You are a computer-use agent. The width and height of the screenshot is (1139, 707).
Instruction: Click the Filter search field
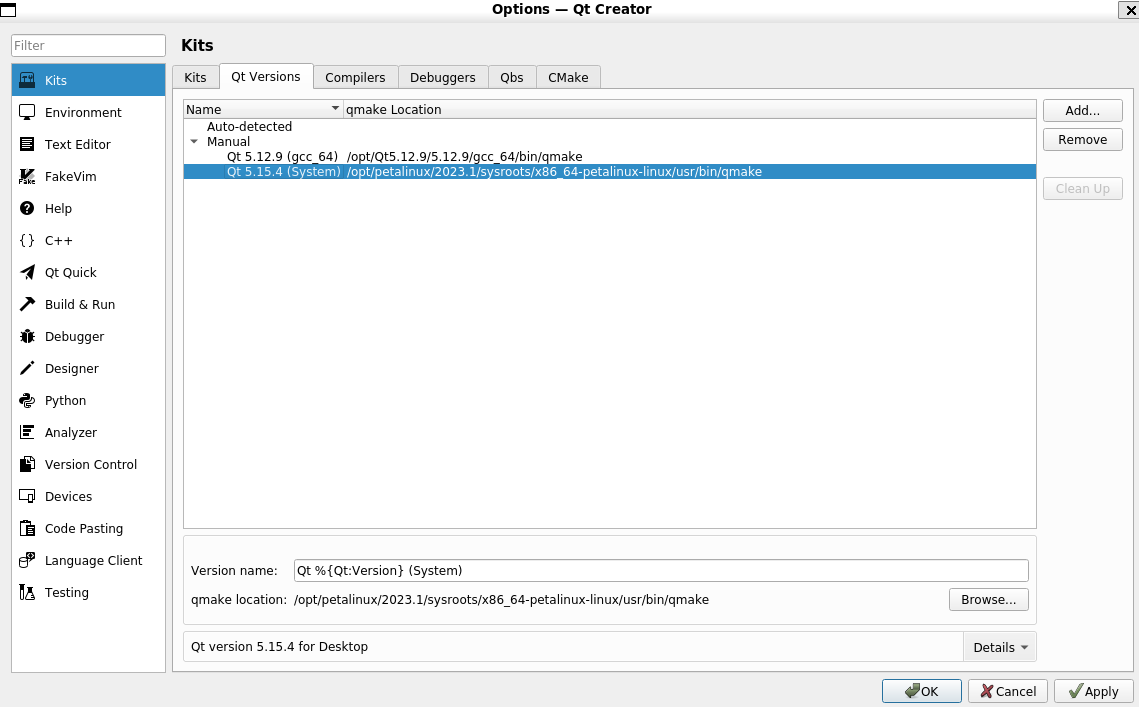point(89,45)
